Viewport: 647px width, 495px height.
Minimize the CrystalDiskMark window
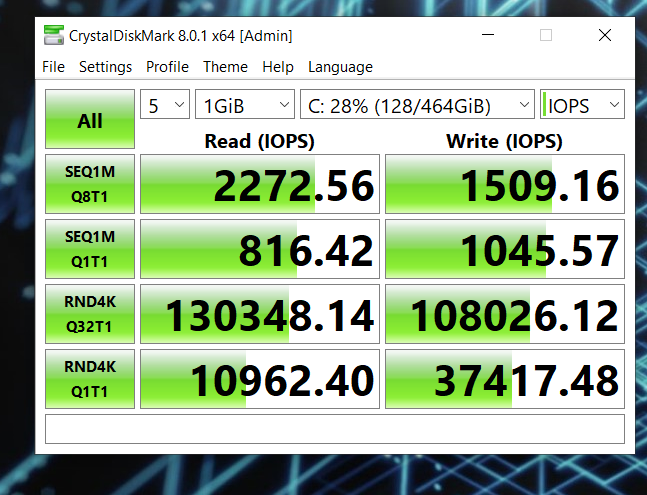coord(488,35)
